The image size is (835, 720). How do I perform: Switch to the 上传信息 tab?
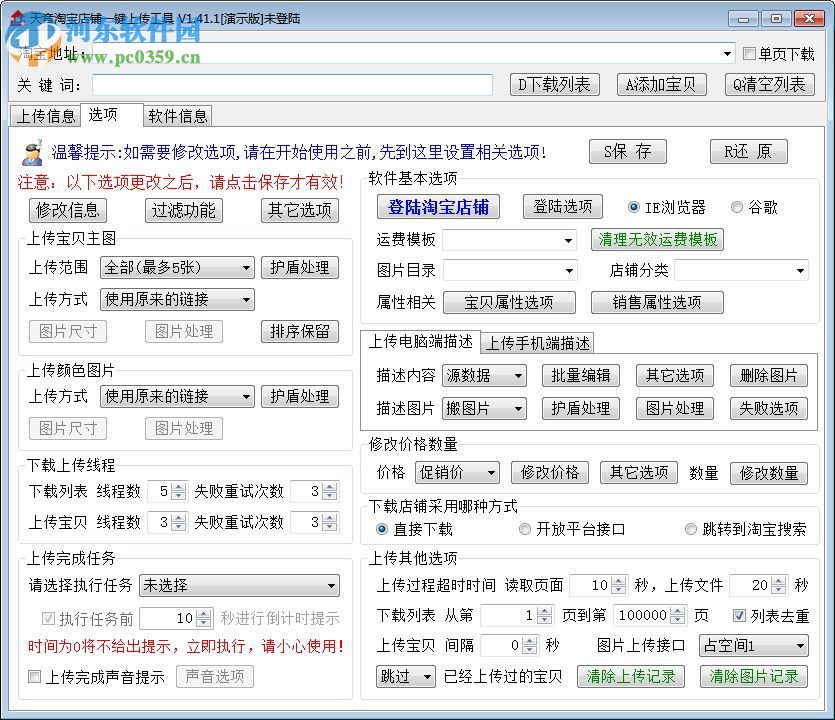click(x=46, y=116)
